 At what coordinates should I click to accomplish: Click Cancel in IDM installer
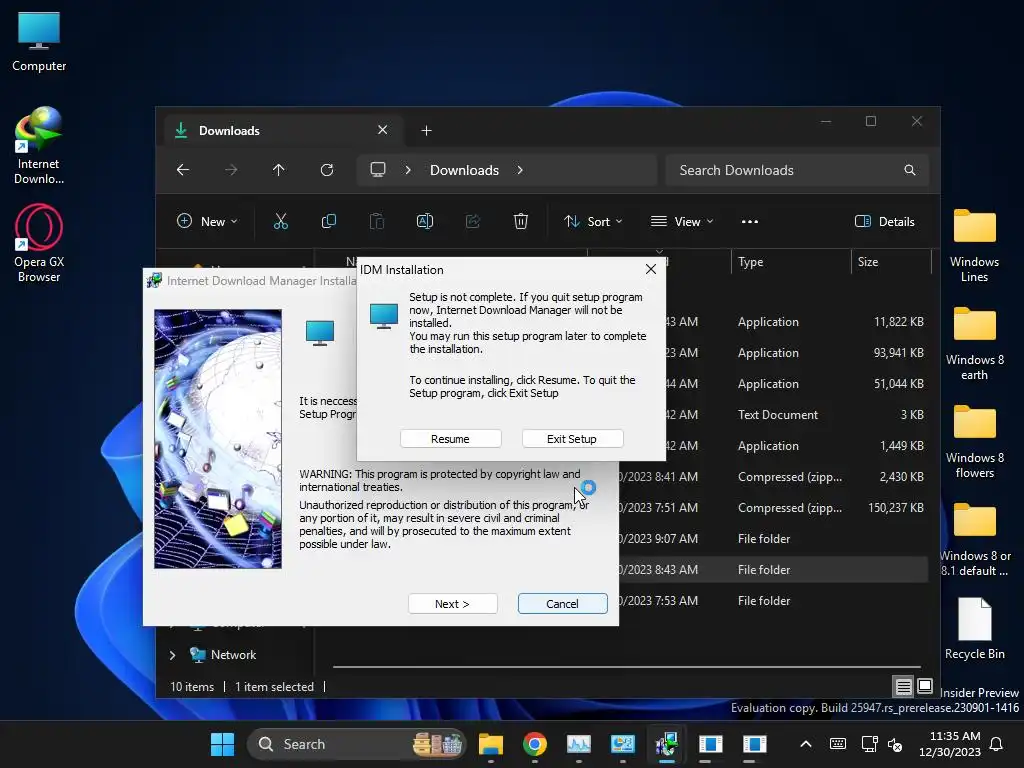(x=562, y=603)
